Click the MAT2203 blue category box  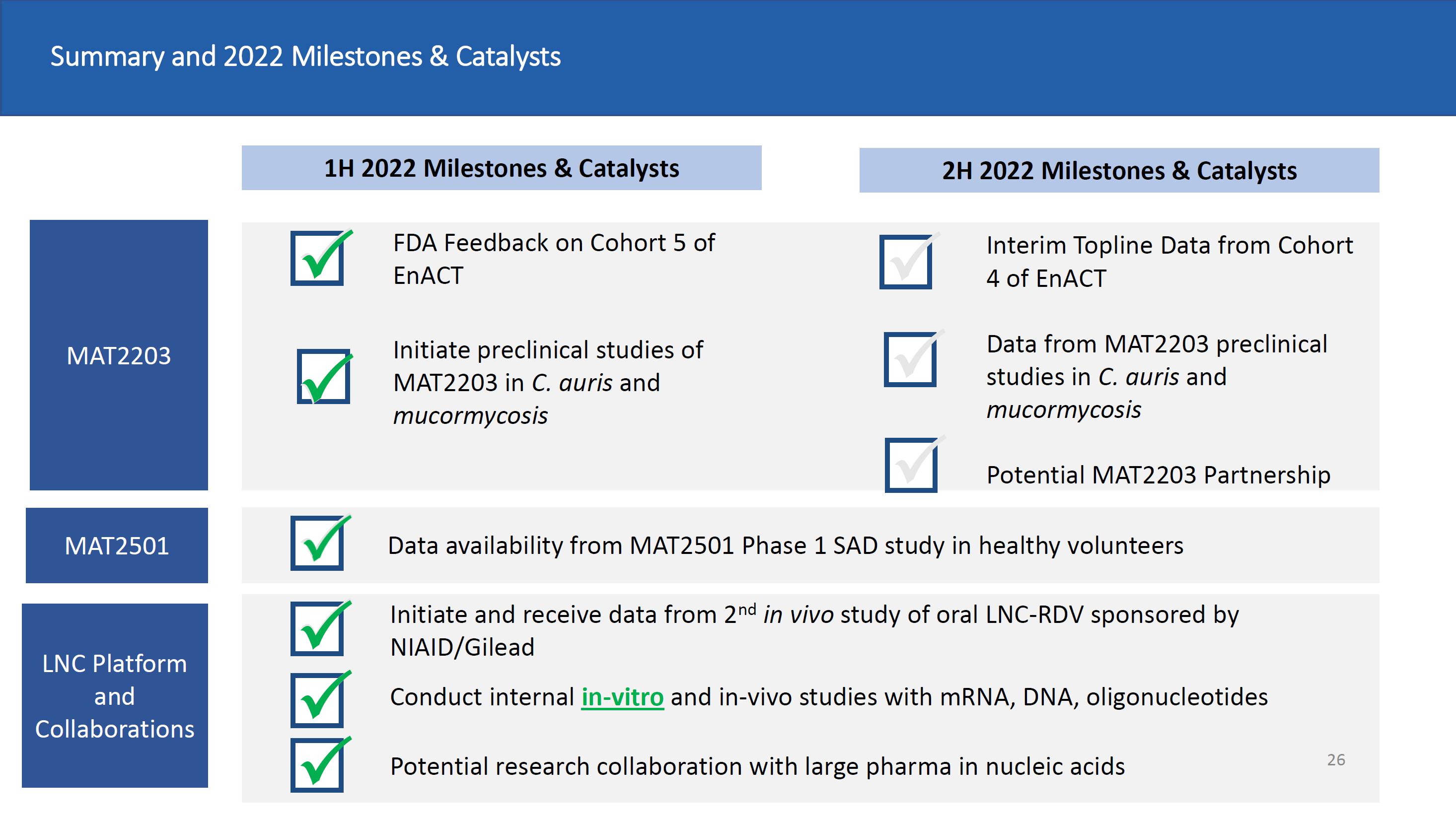click(x=119, y=355)
